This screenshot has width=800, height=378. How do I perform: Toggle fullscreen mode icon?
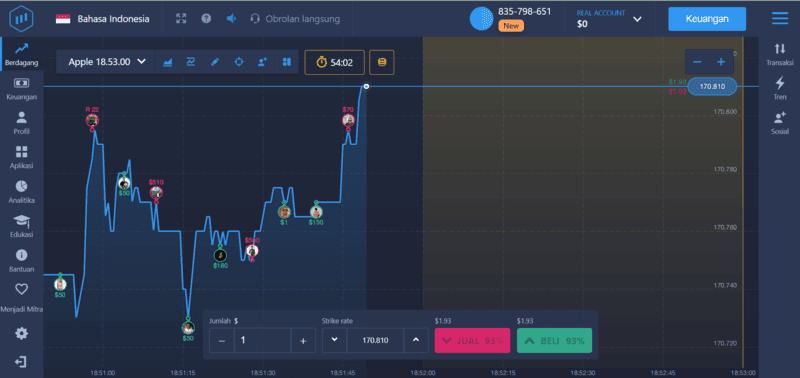tap(181, 19)
